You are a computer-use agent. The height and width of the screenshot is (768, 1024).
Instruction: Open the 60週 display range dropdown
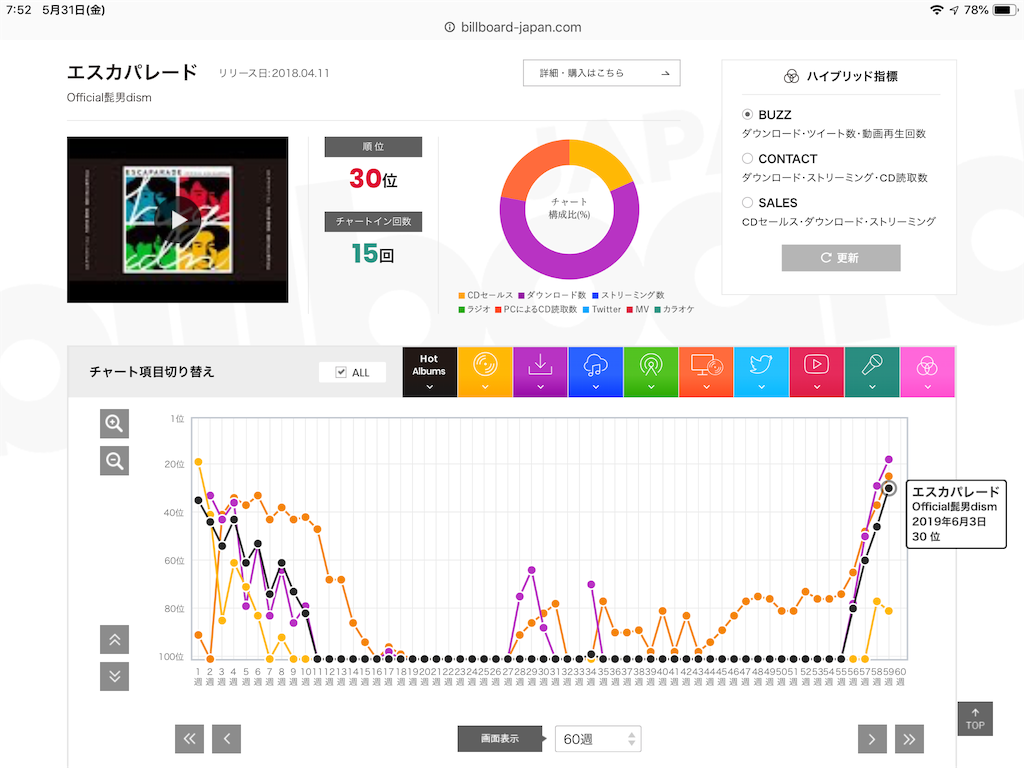tap(598, 739)
